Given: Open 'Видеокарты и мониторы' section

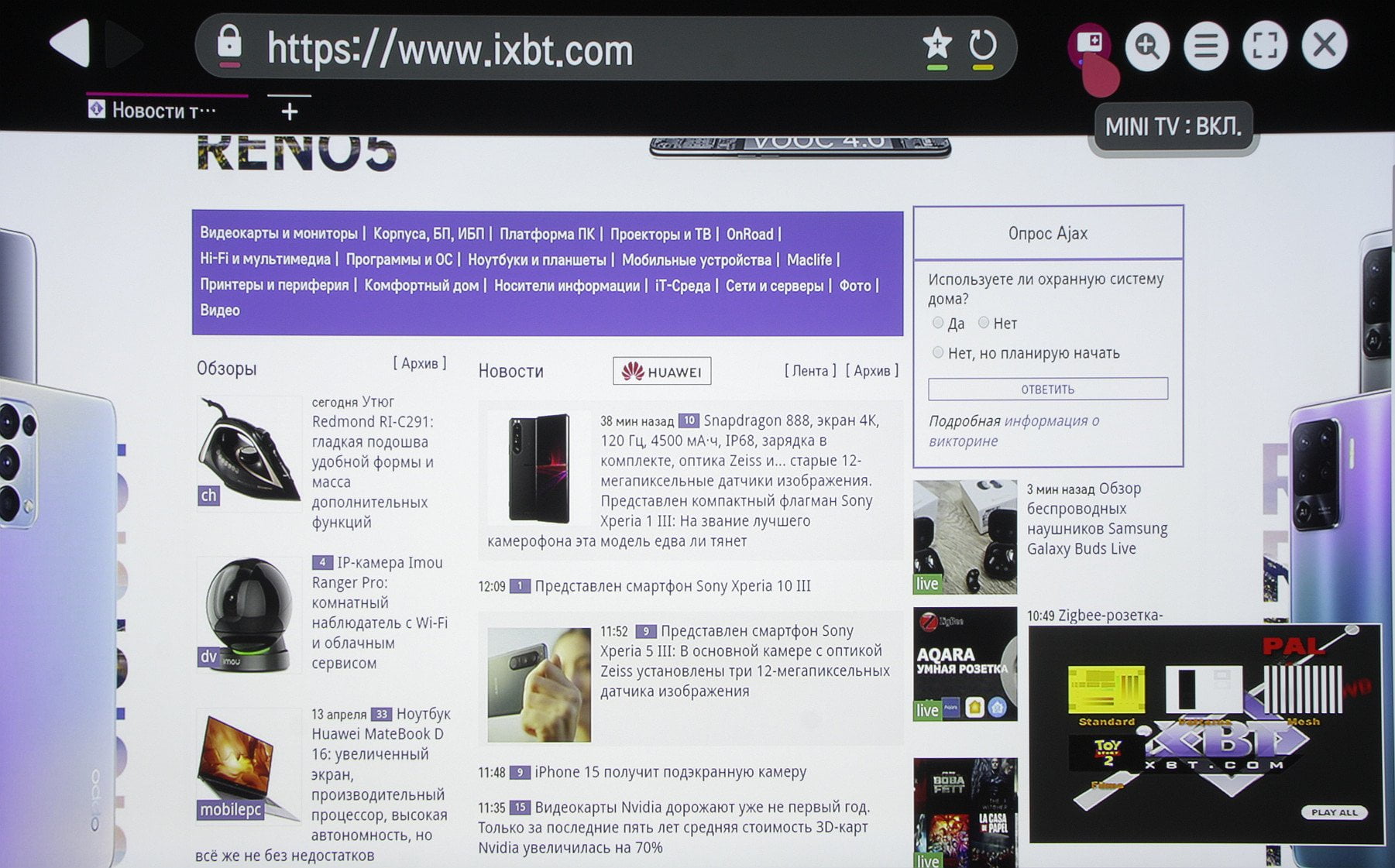Looking at the screenshot, I should pos(278,233).
